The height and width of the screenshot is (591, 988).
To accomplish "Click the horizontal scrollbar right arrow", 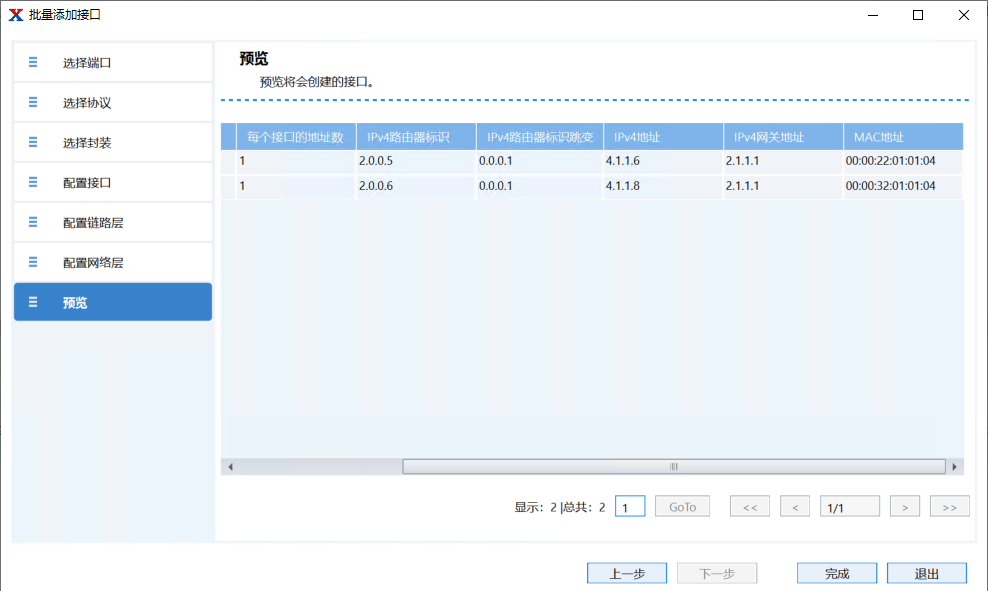I will (954, 466).
